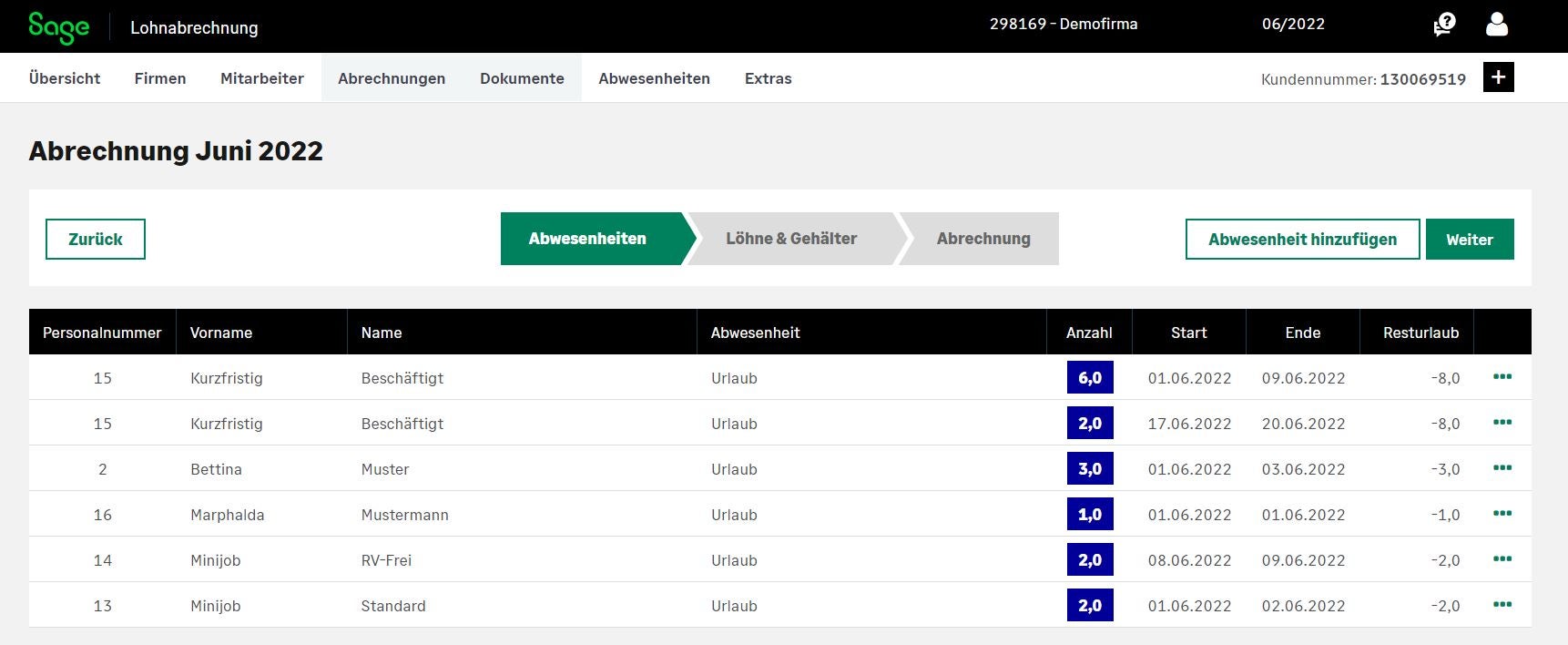Open options menu for Minijob RV-Frei

(x=1502, y=559)
